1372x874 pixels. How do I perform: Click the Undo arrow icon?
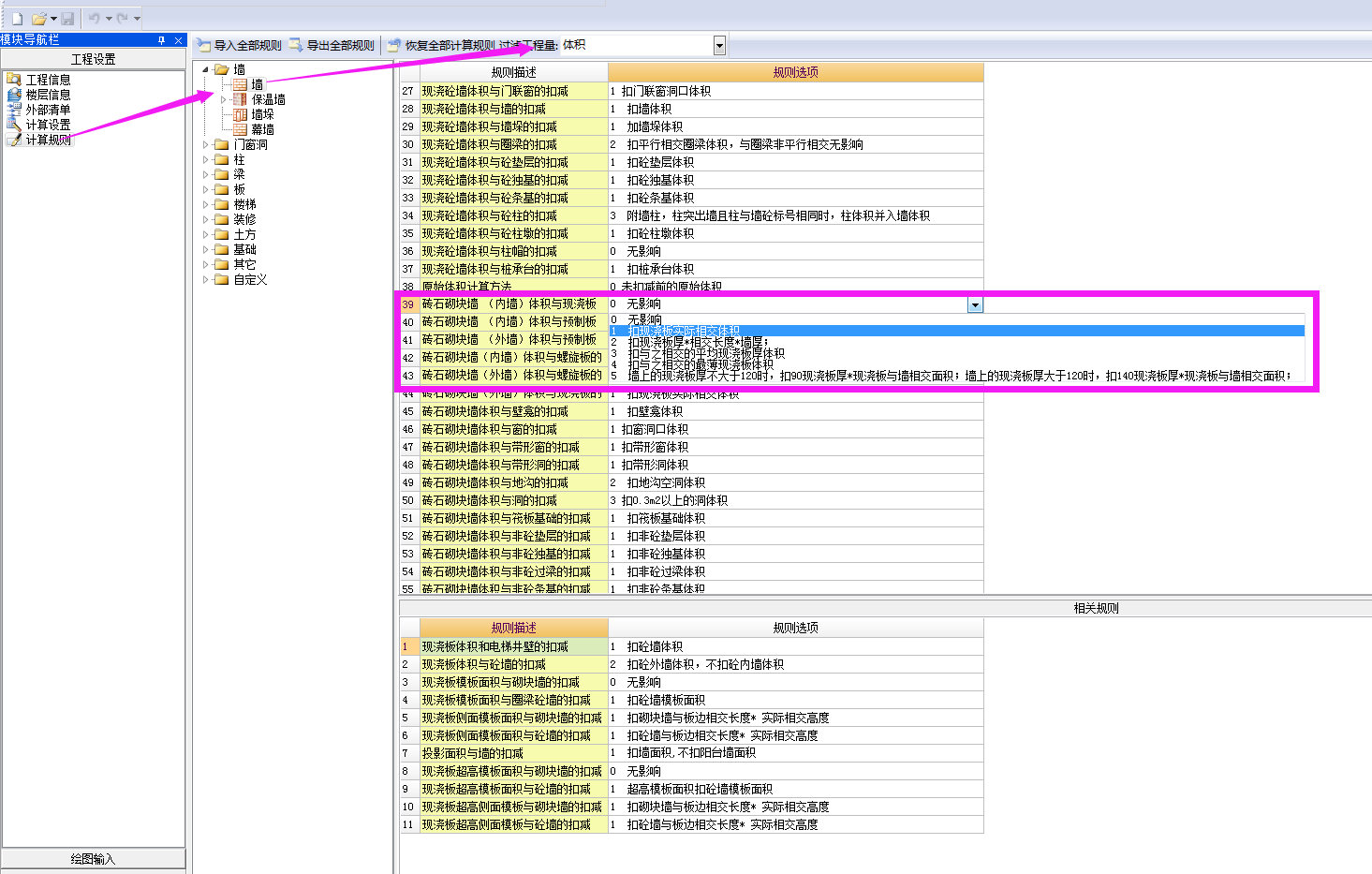click(94, 19)
